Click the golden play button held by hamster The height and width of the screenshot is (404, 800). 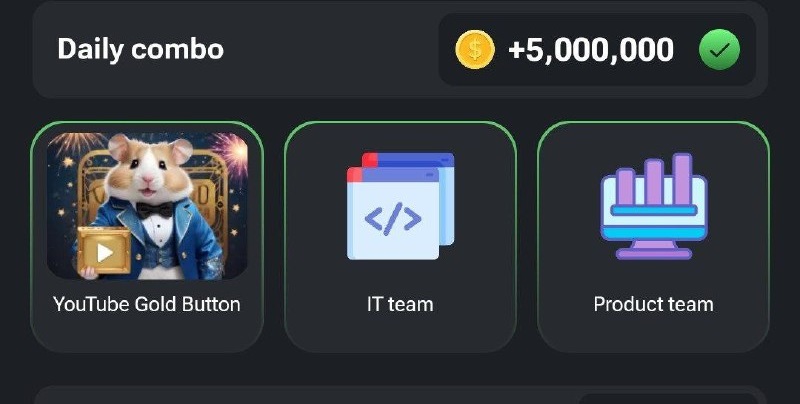[x=104, y=251]
